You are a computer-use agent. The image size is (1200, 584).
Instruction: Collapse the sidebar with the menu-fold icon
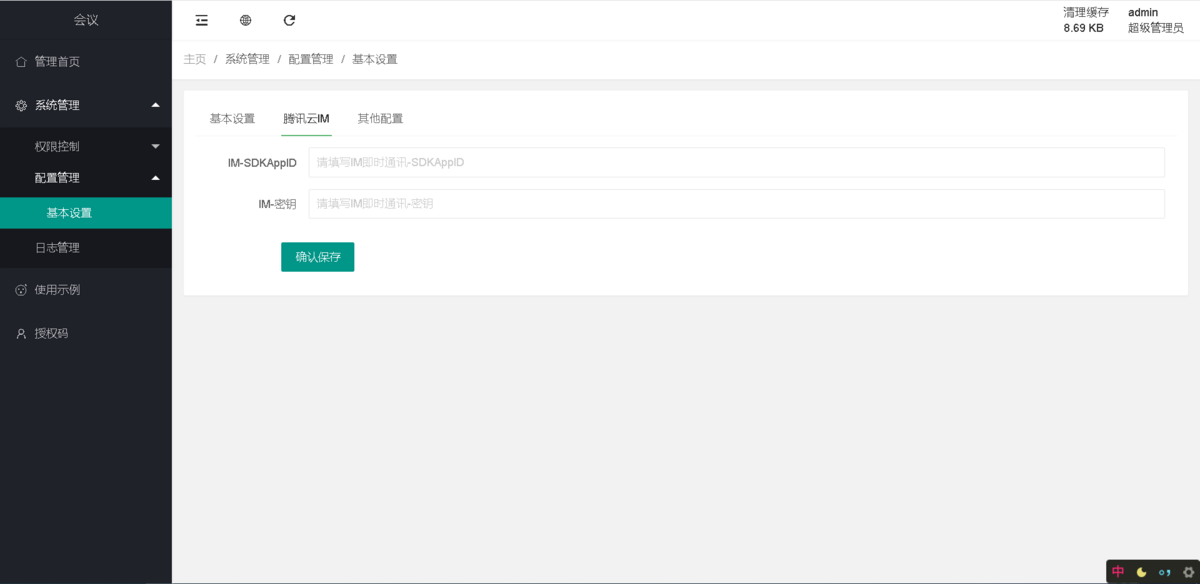(202, 20)
